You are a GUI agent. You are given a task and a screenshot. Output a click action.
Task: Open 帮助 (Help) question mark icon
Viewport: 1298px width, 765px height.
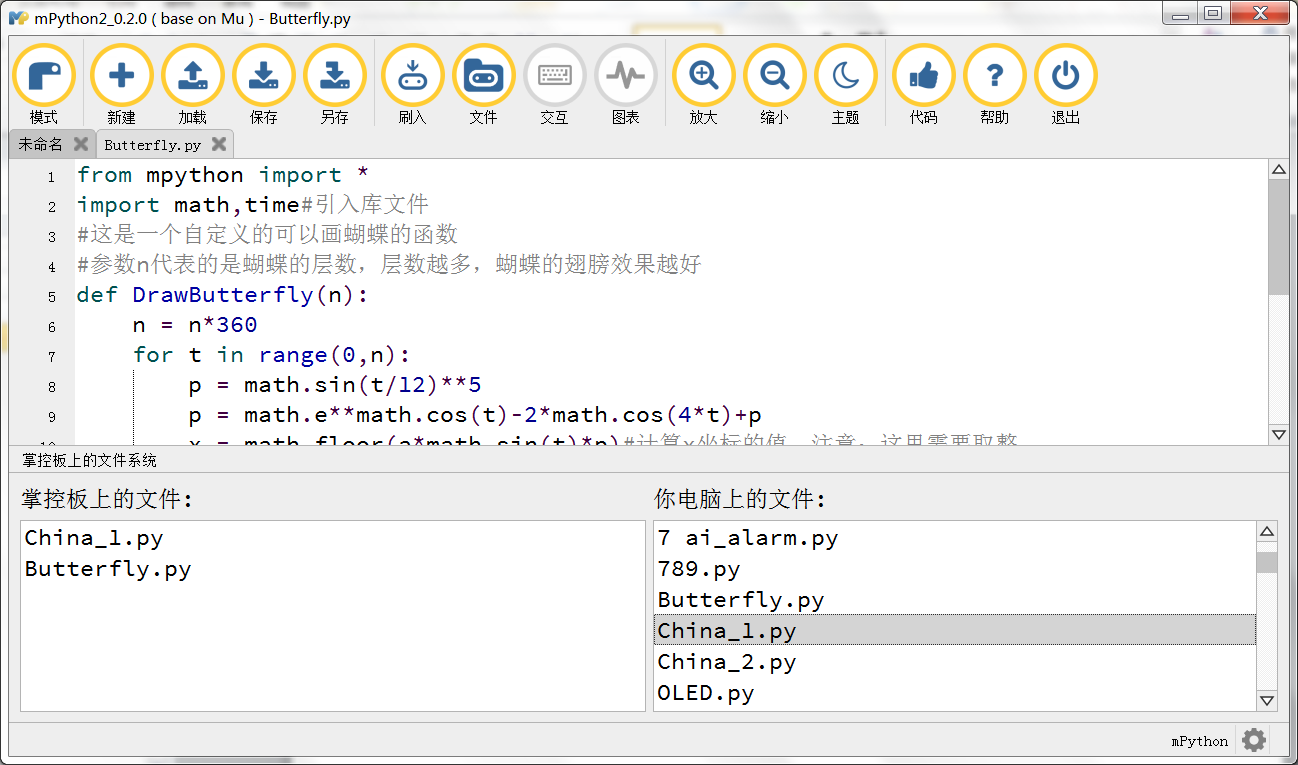[x=994, y=76]
